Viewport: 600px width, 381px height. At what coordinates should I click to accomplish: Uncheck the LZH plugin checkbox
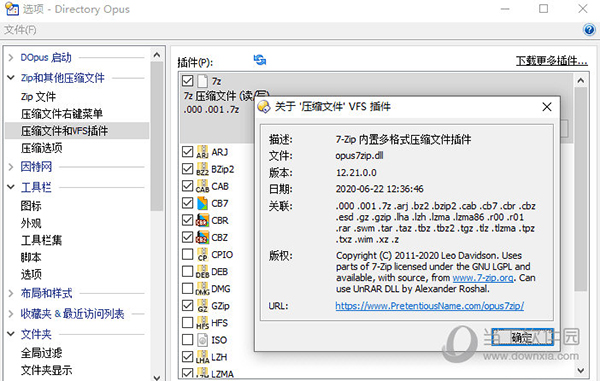tap(188, 357)
